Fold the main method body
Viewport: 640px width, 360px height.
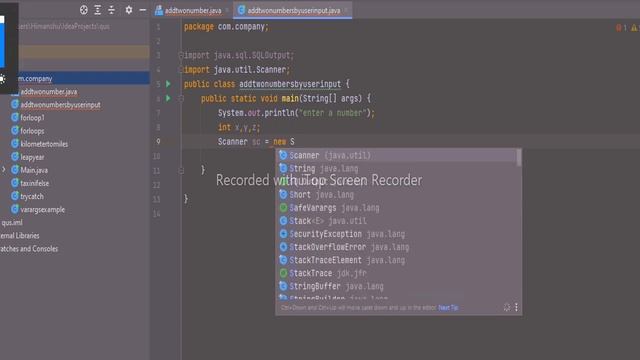(x=181, y=99)
